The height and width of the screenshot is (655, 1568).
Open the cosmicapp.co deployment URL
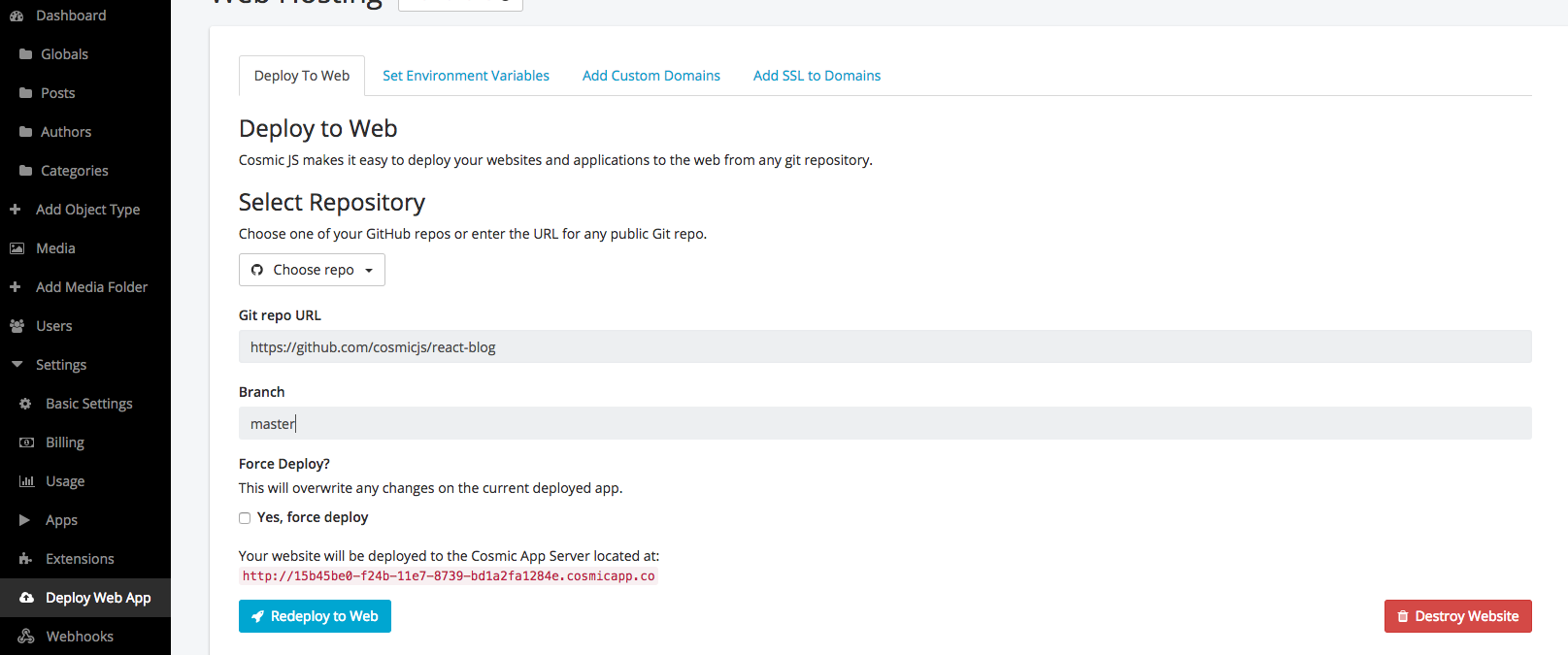click(449, 576)
